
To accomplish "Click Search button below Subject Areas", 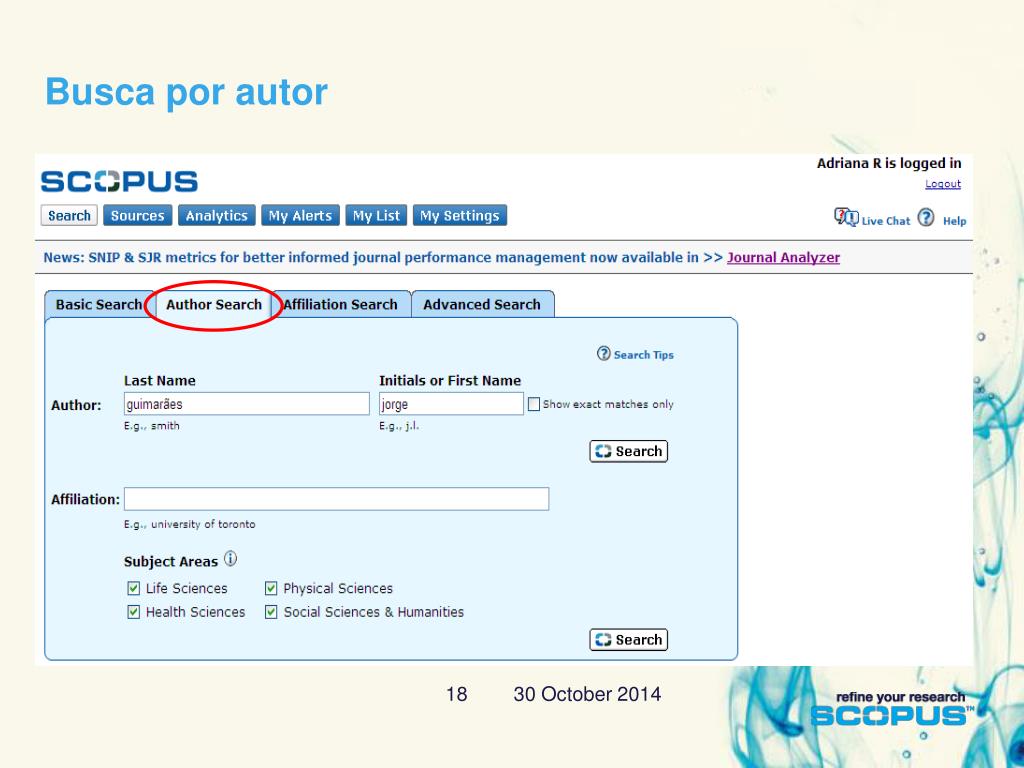I will pyautogui.click(x=629, y=640).
